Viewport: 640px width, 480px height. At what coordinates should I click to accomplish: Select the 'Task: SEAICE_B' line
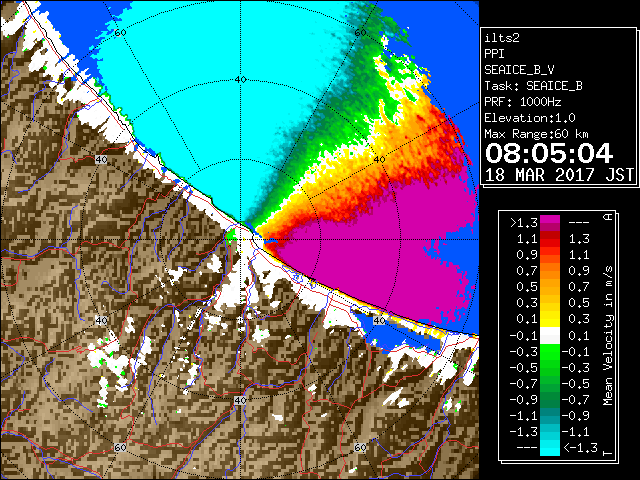(533, 86)
